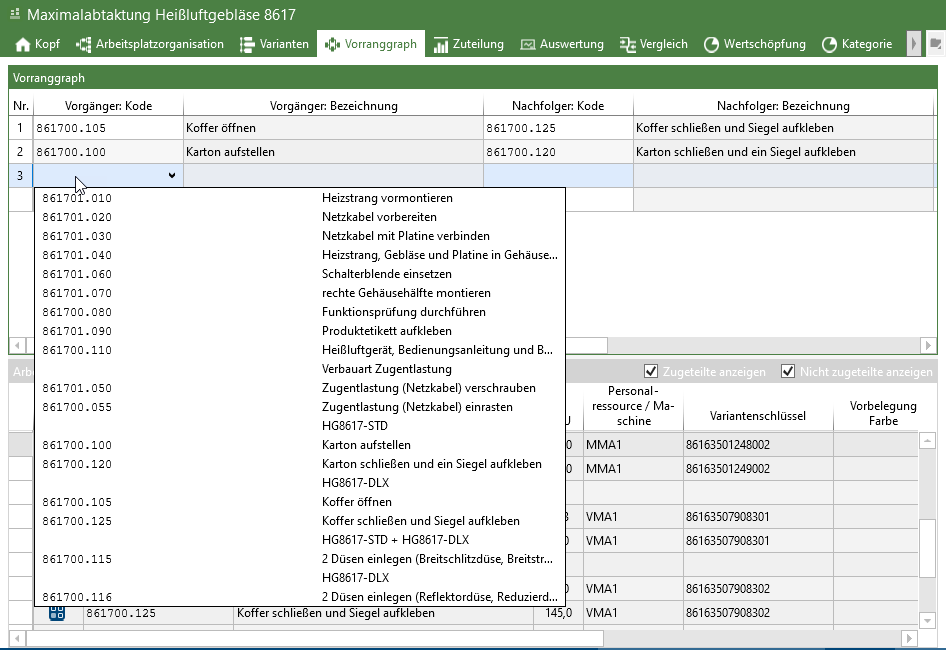The image size is (946, 650).
Task: Toggle the Zugeteilte anzeigen checkbox
Action: (x=650, y=371)
